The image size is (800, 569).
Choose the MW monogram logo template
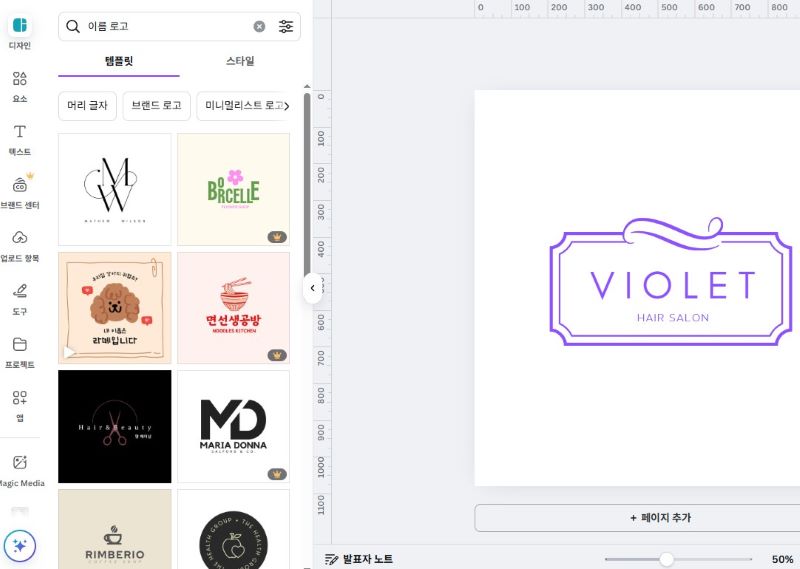coord(115,189)
